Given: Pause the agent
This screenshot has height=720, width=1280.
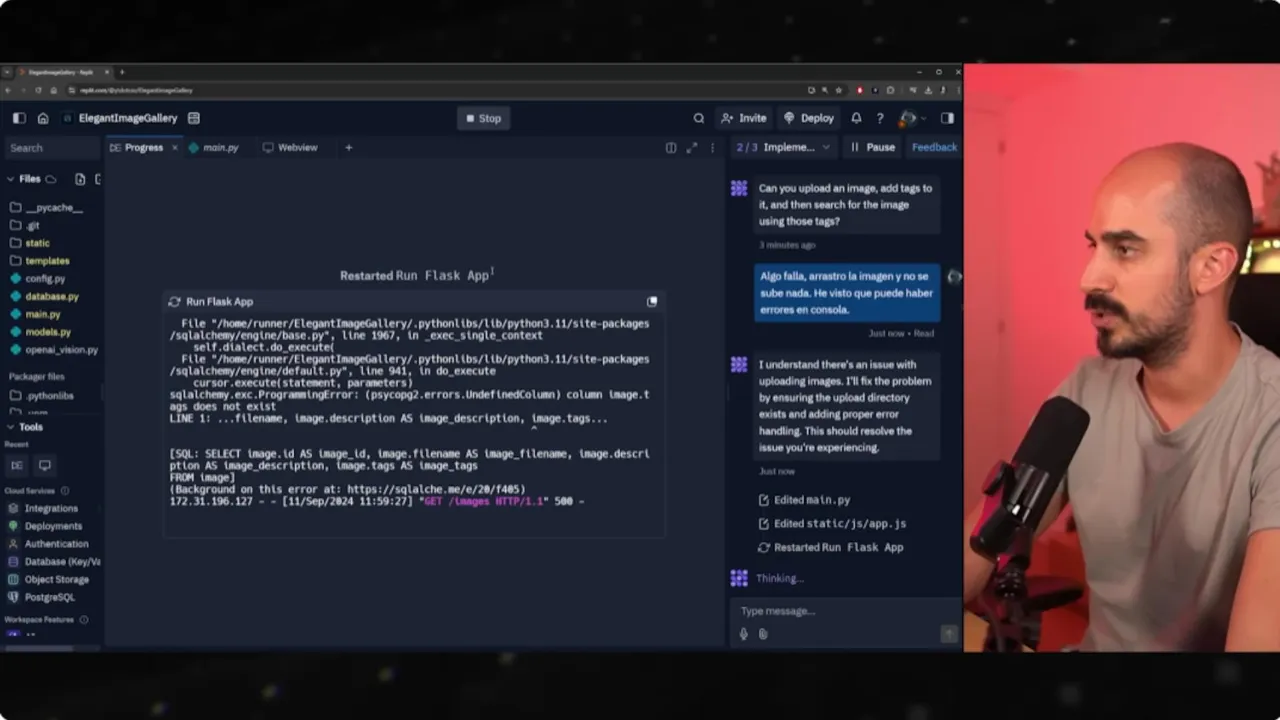Looking at the screenshot, I should (873, 147).
